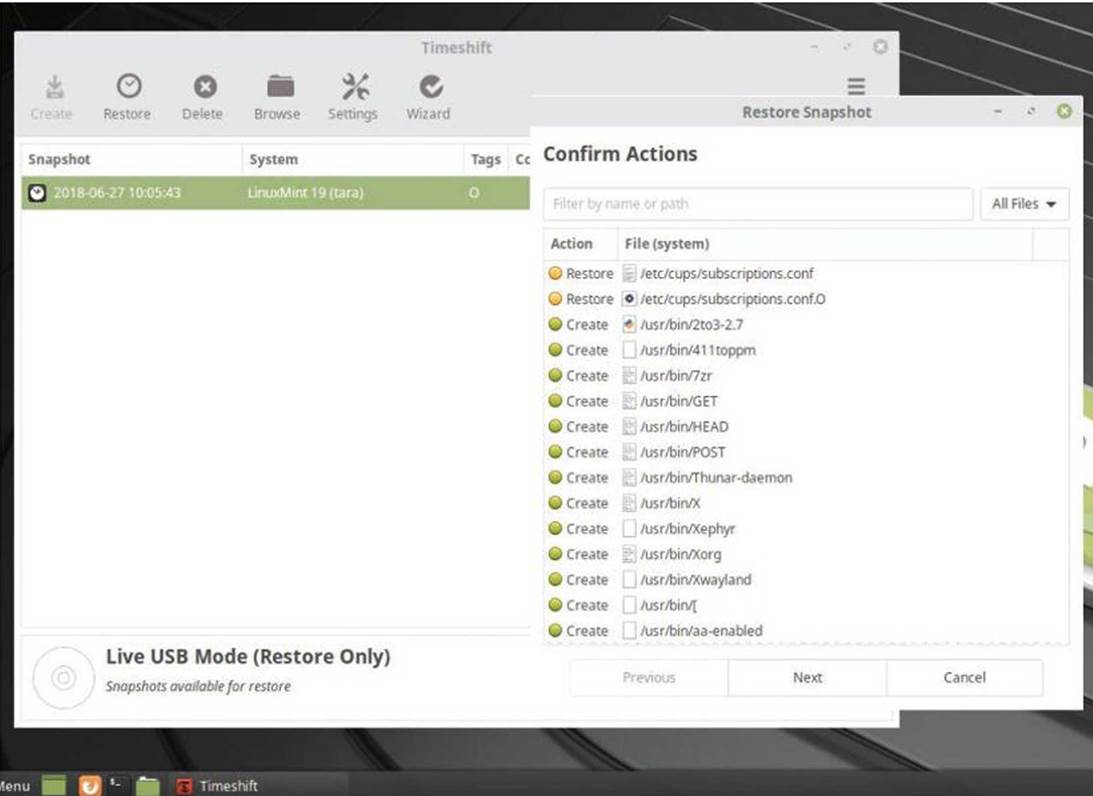Open the Browse snapshot folder icon
Screen dimensions: 1093x796
click(x=280, y=86)
